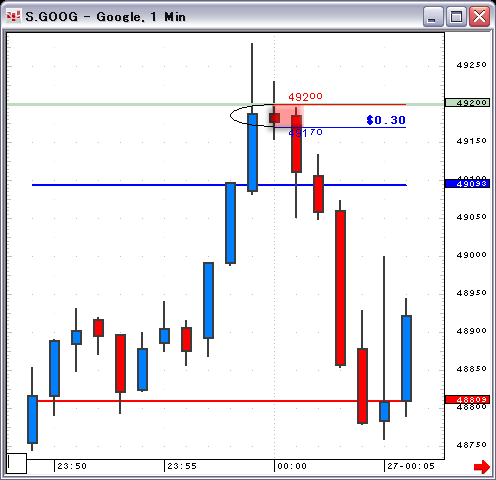The height and width of the screenshot is (480, 496).
Task: Click the 49050 price axis label
Action: pos(472,217)
